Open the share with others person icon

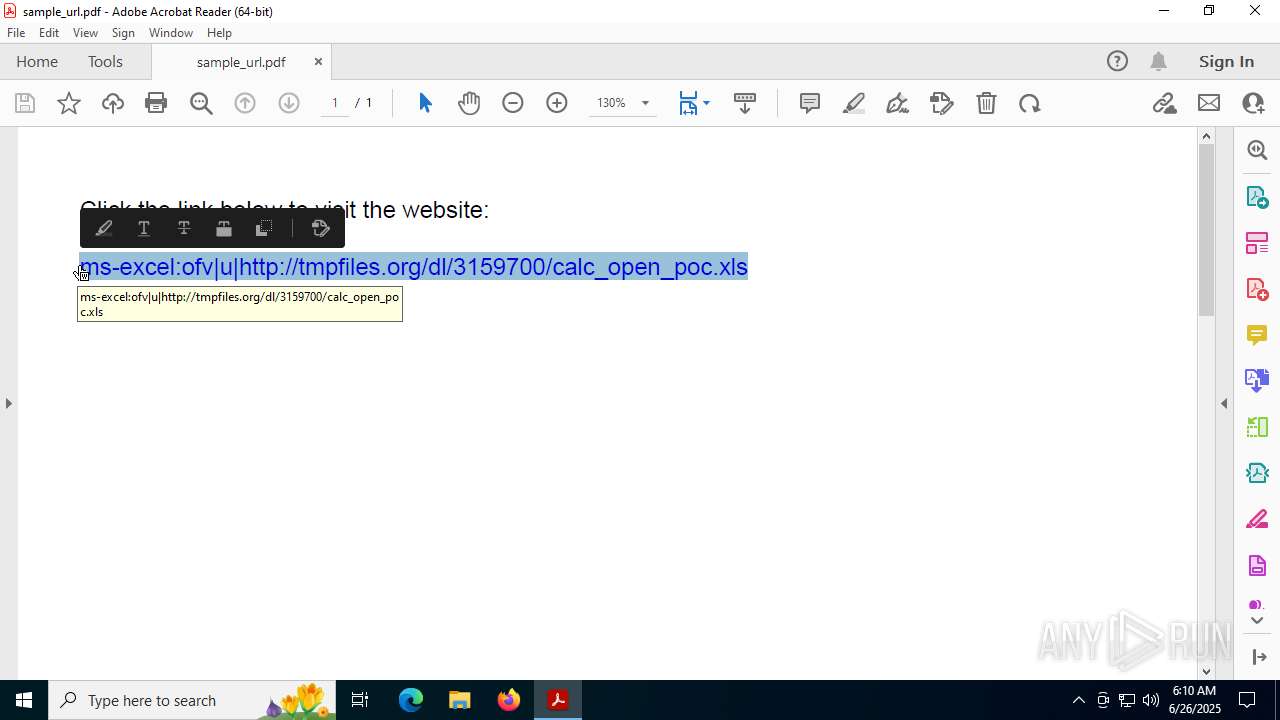tap(1253, 103)
